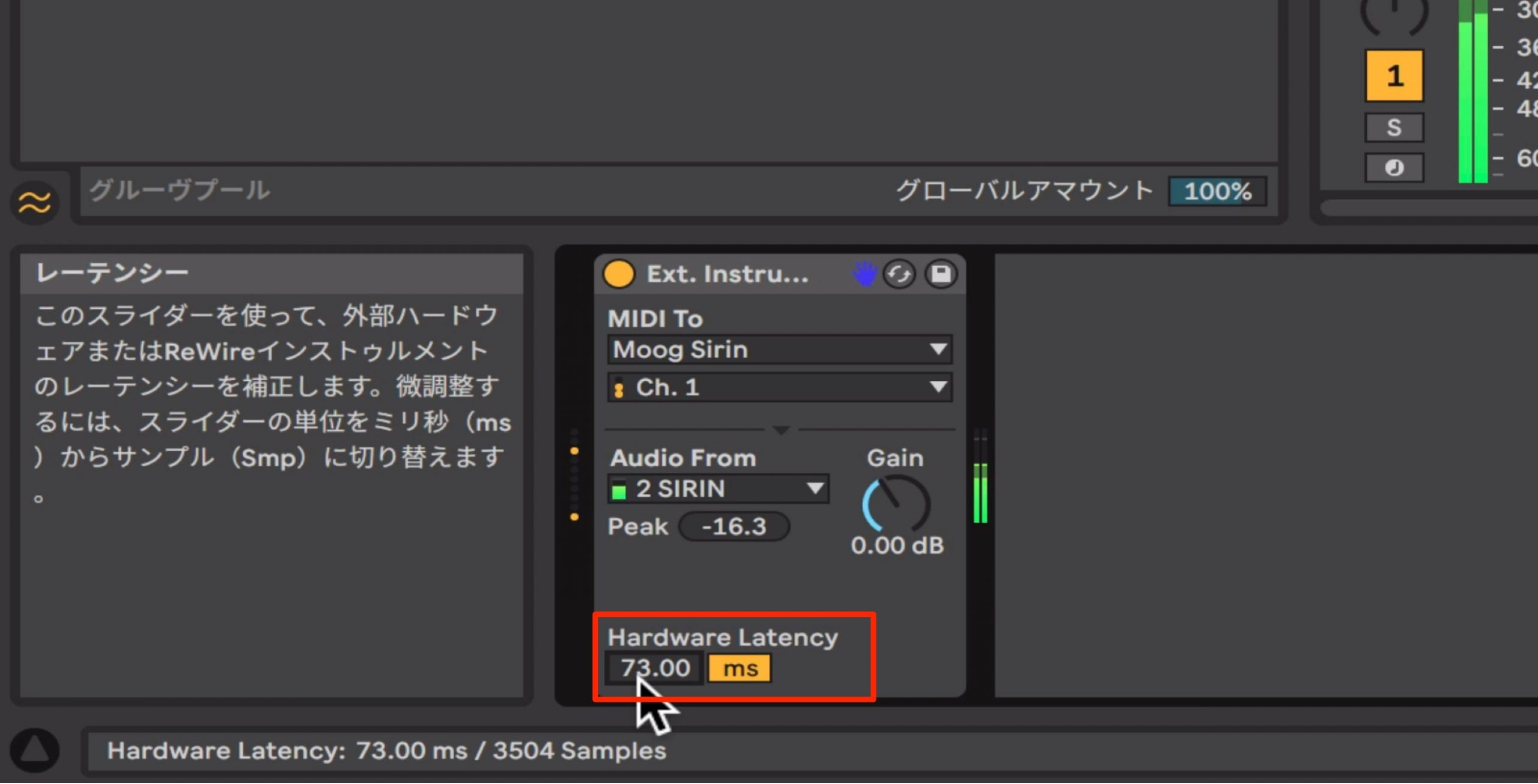
Task: Hide info view with triangle icon
Action: click(x=34, y=750)
